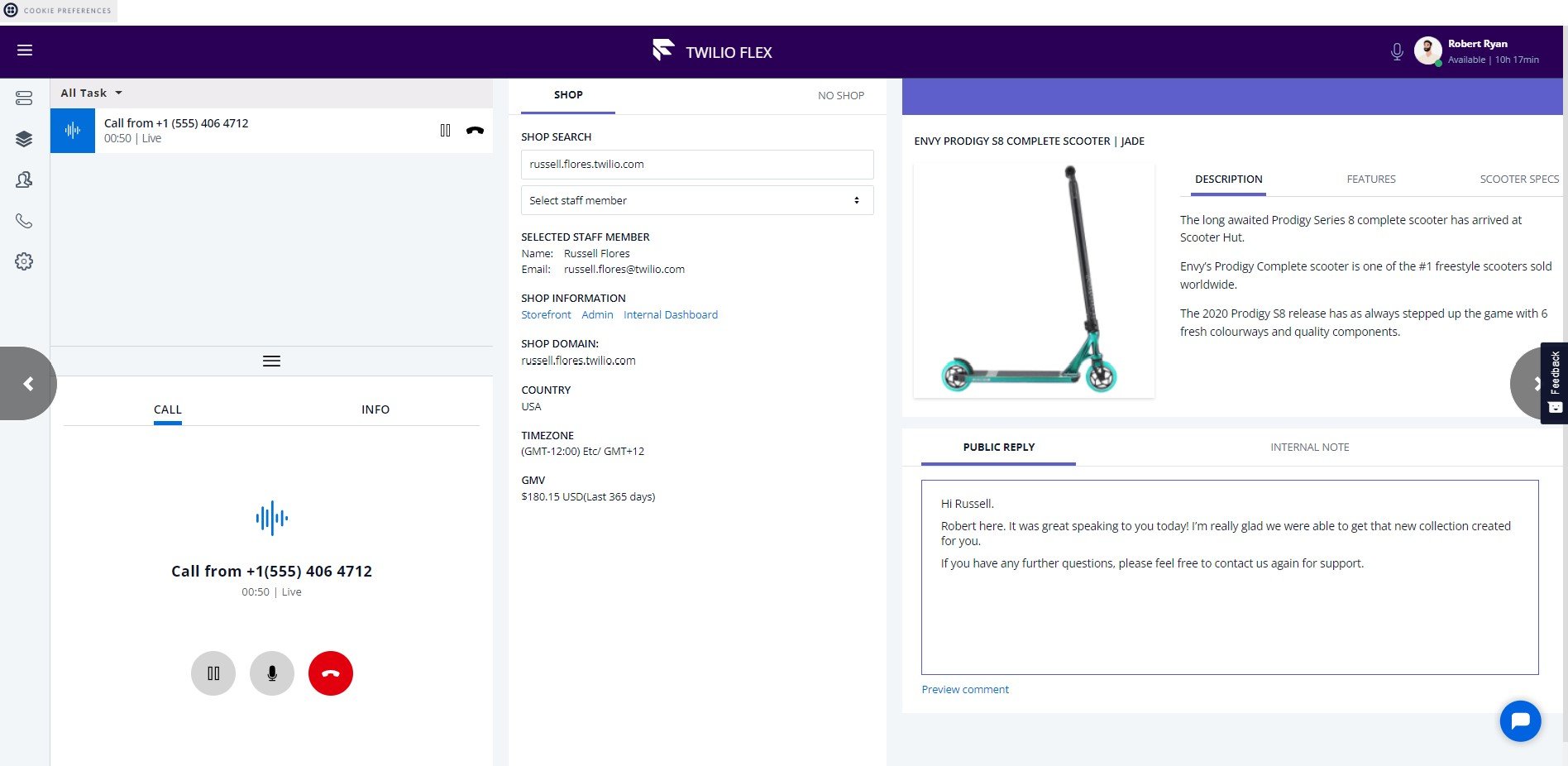This screenshot has height=766, width=1568.
Task: Click the scooter product image
Action: point(1034,280)
